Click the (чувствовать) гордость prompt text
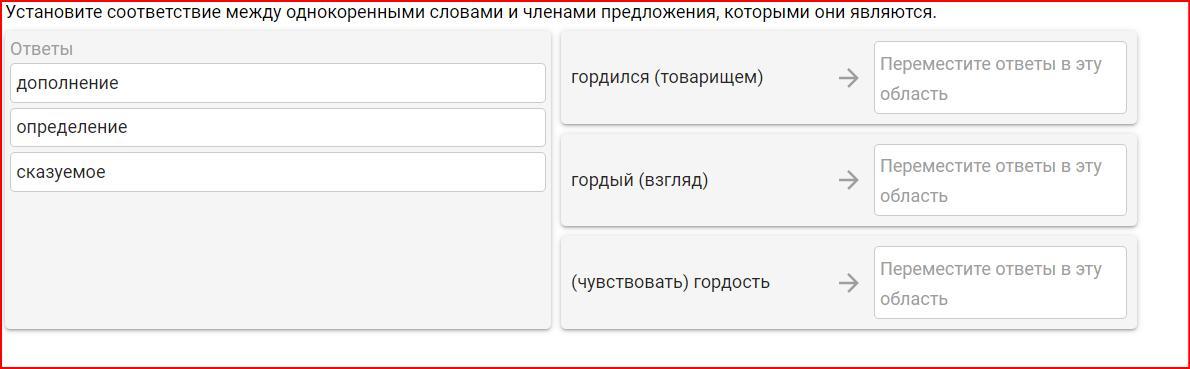This screenshot has height=369, width=1190. point(670,282)
